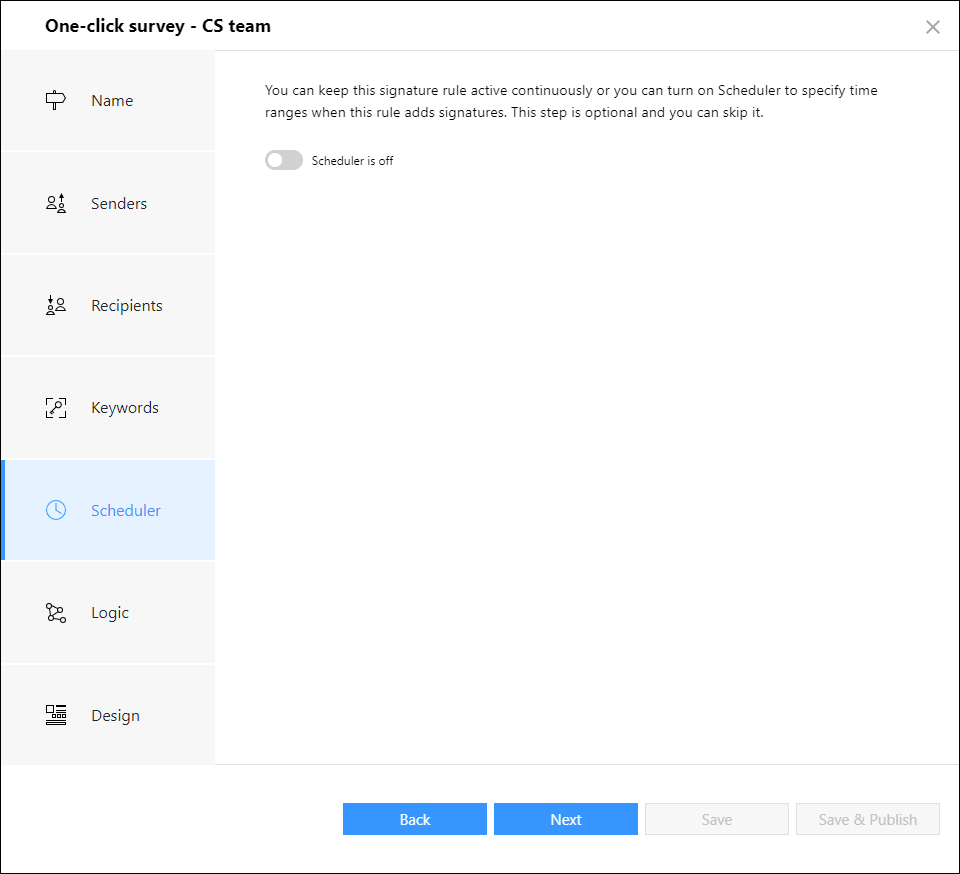Click the Recipients people icon
This screenshot has height=874, width=960.
click(56, 305)
